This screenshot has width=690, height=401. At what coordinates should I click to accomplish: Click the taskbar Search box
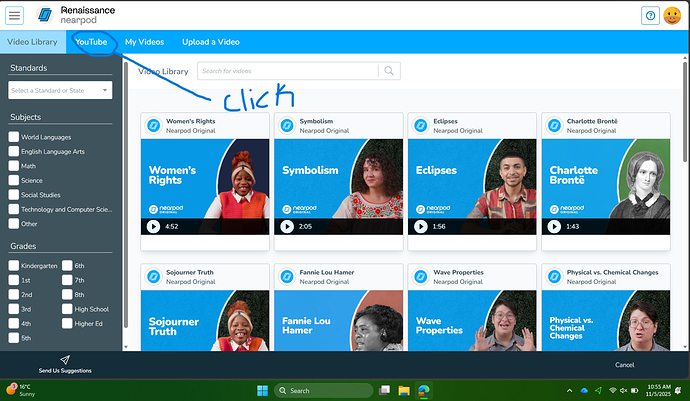[323, 390]
